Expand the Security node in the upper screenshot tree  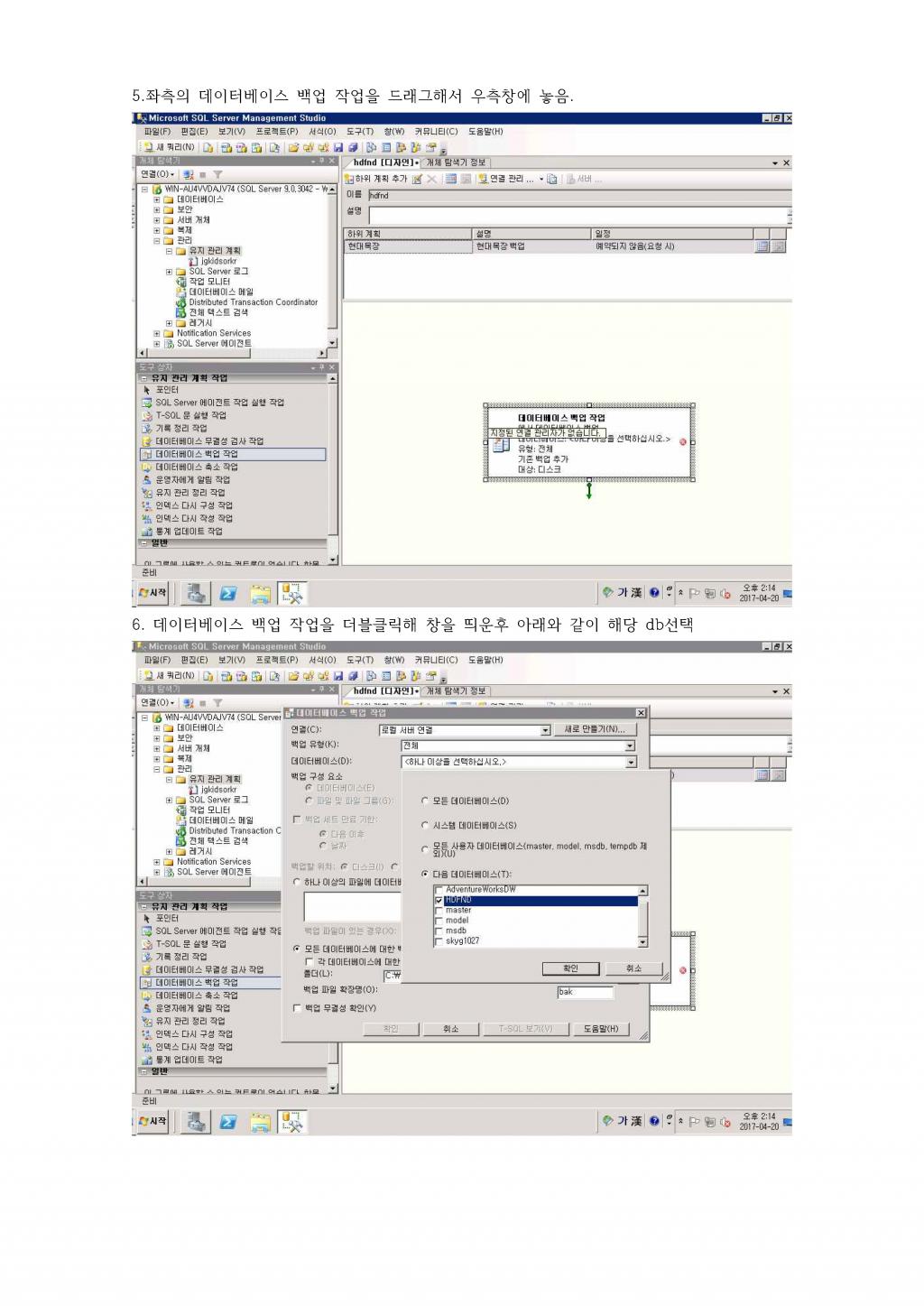[157, 209]
